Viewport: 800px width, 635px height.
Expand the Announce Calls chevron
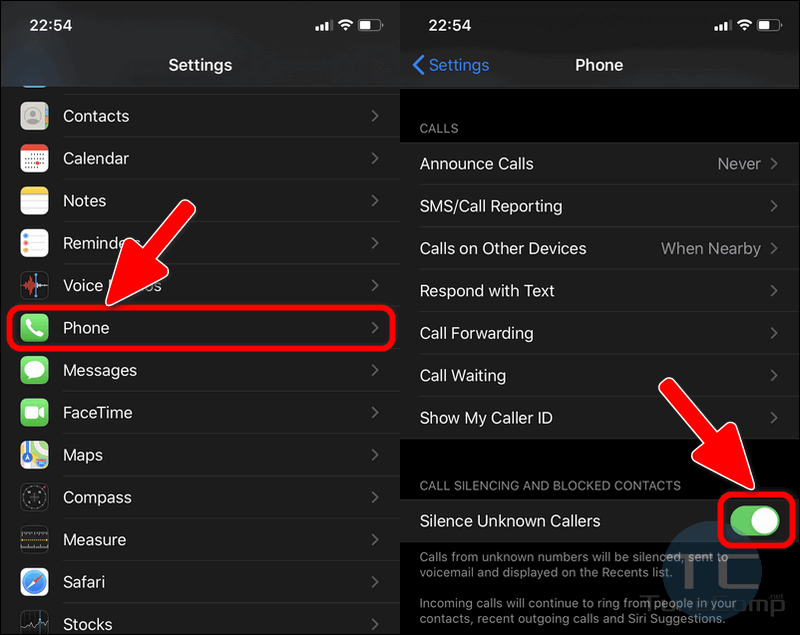[x=774, y=163]
